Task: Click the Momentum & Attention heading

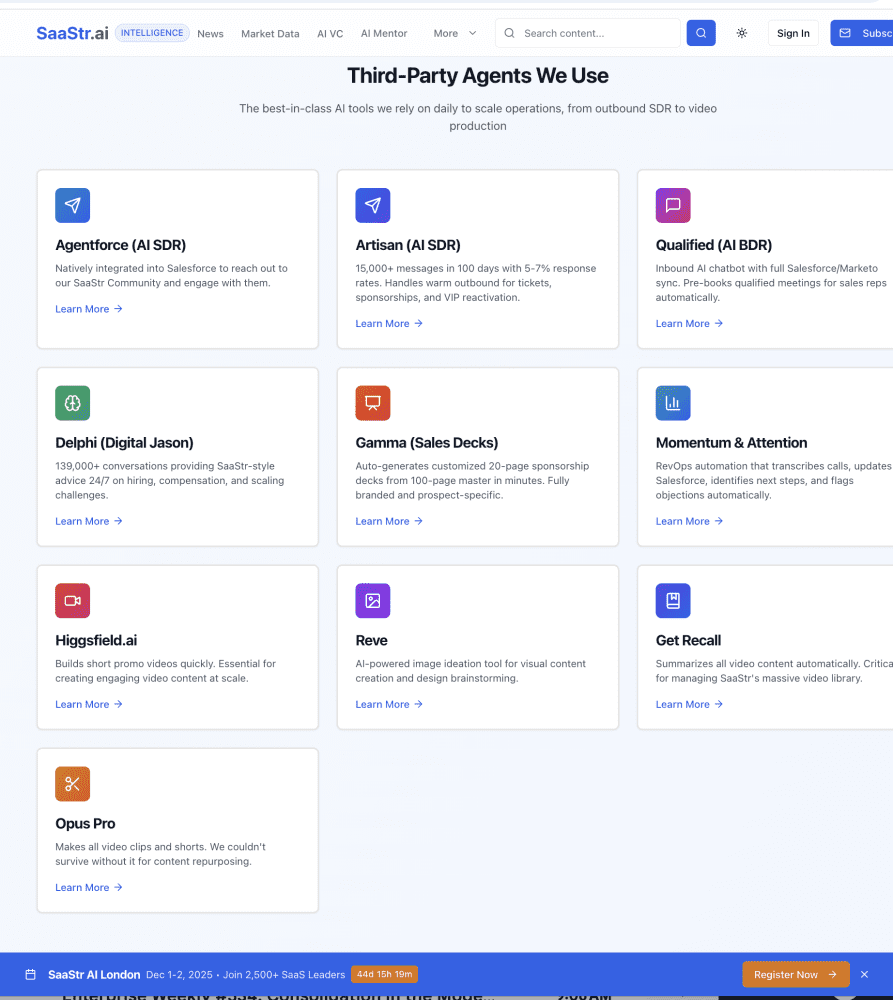Action: coord(732,443)
